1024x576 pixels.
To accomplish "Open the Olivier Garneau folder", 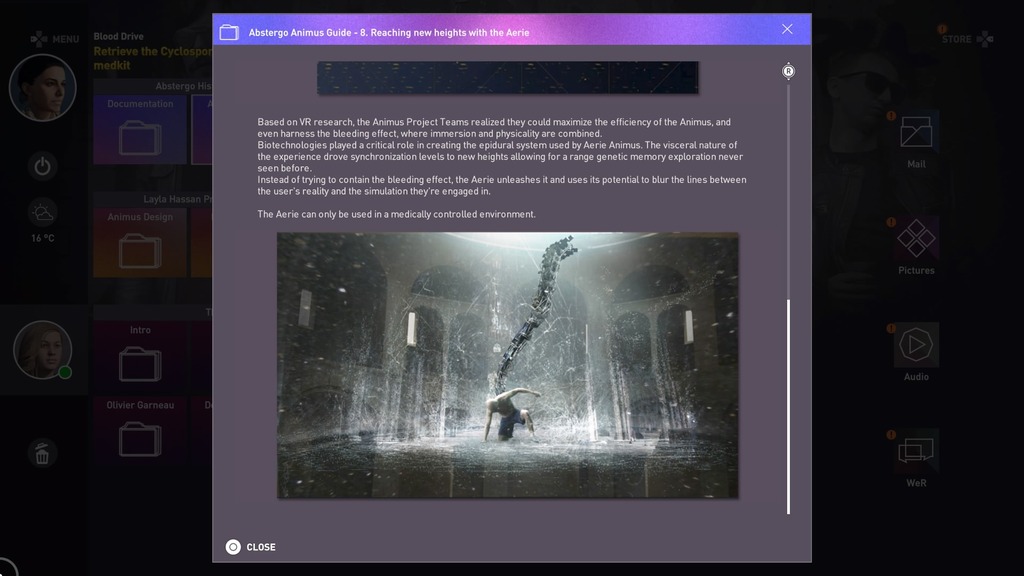I will [140, 432].
